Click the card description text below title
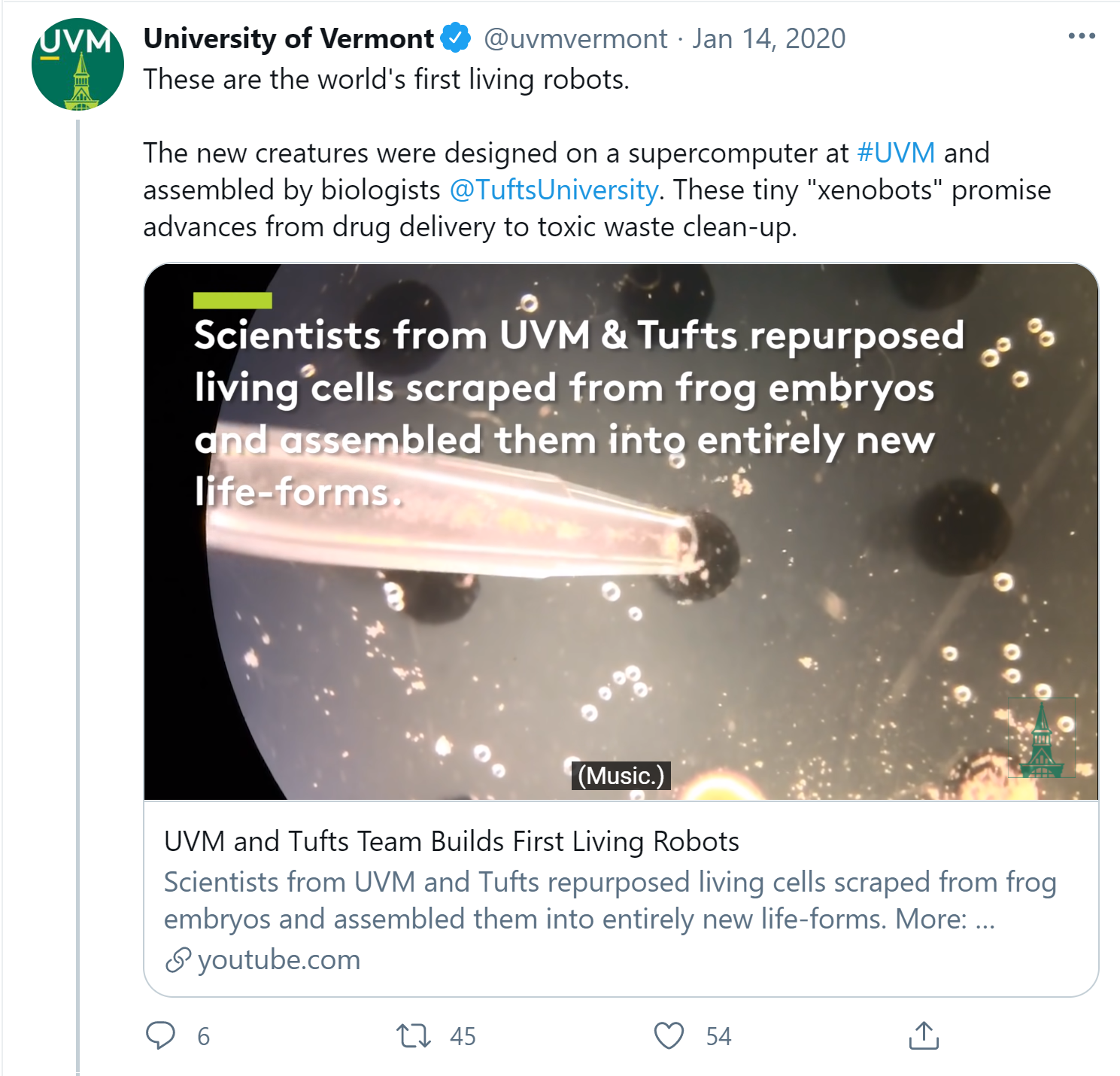 pos(609,900)
